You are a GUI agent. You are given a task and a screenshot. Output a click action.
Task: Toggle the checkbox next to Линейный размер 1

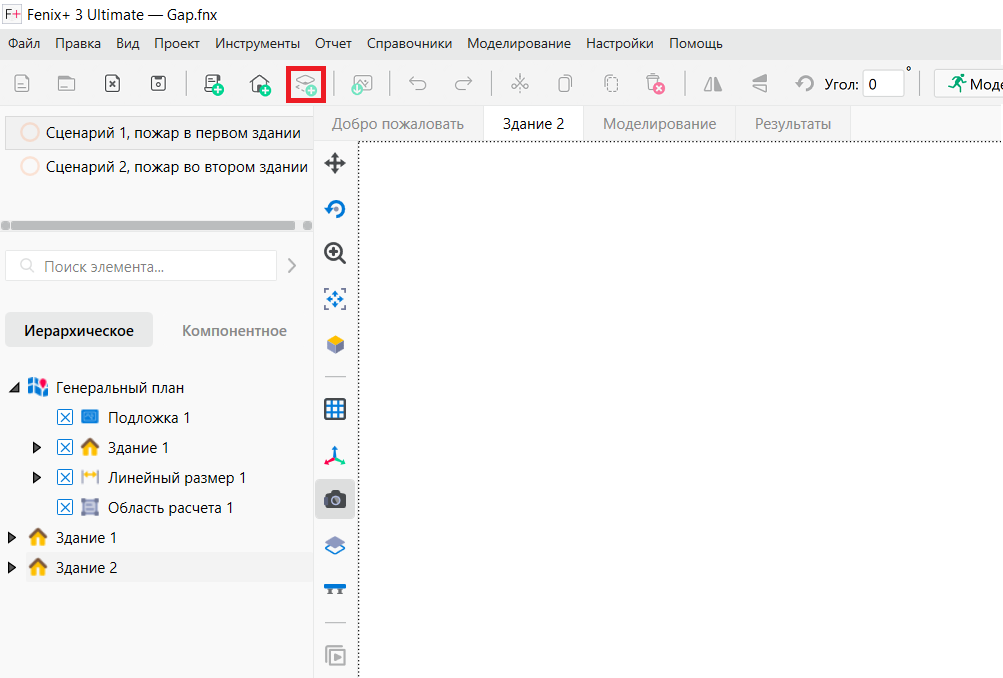[65, 478]
